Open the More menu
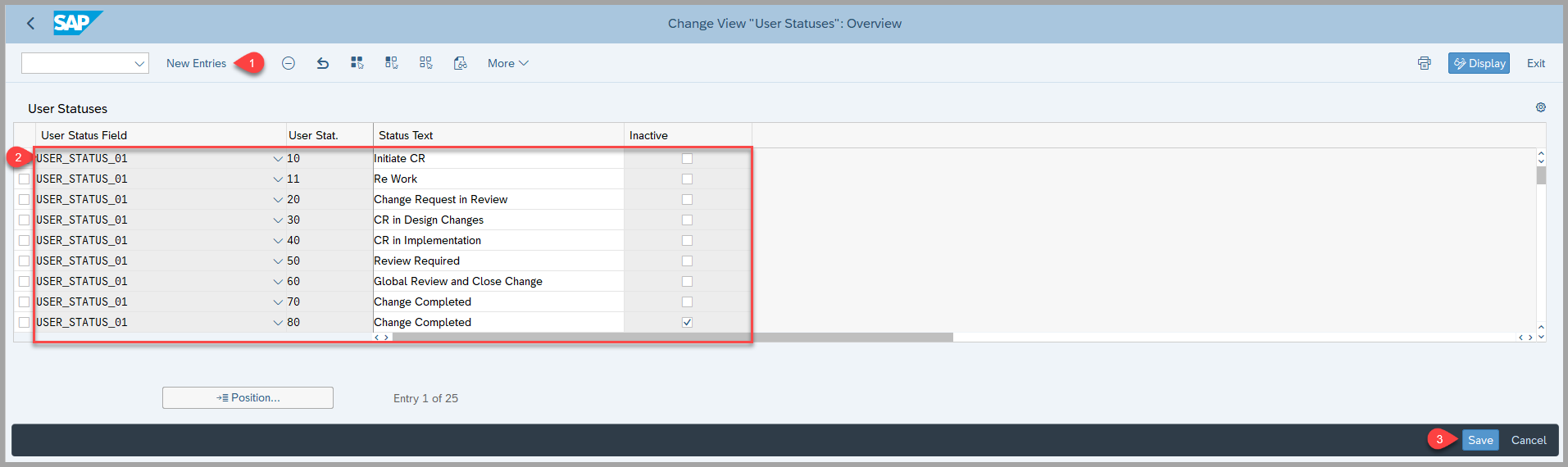Image resolution: width=1568 pixels, height=467 pixels. [x=507, y=63]
